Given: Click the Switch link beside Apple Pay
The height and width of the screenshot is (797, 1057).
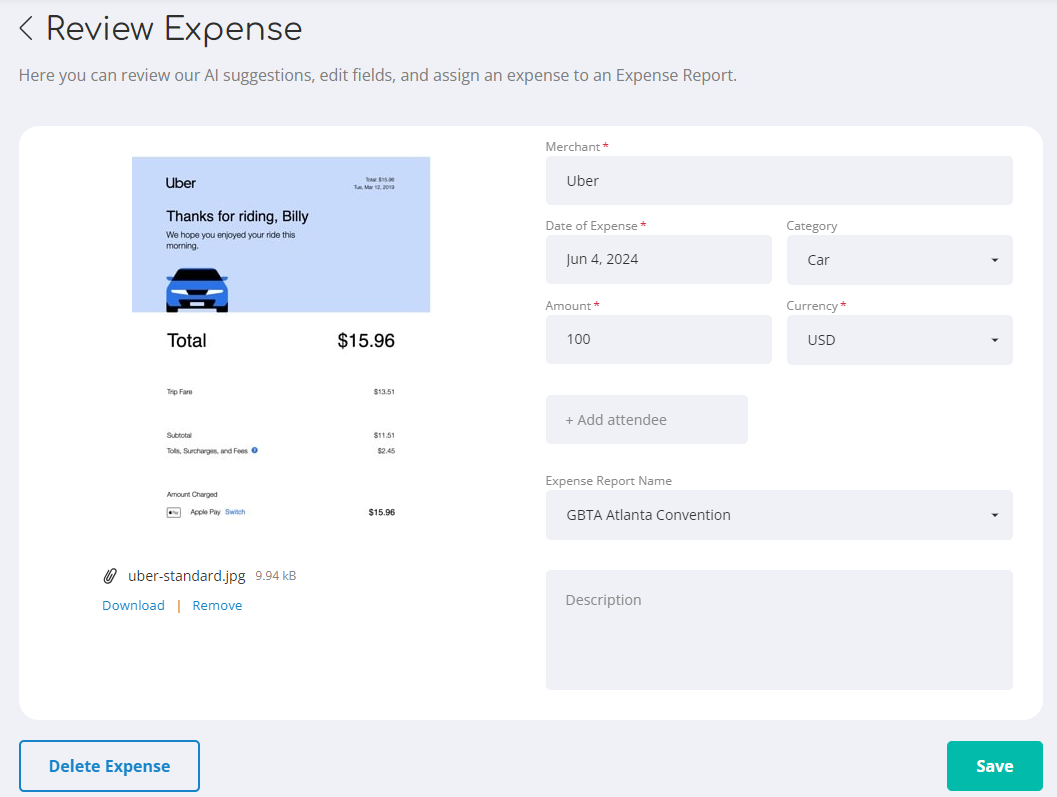Looking at the screenshot, I should 236,512.
